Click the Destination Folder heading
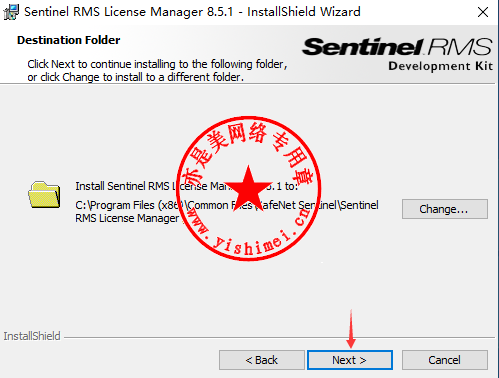 coord(69,40)
